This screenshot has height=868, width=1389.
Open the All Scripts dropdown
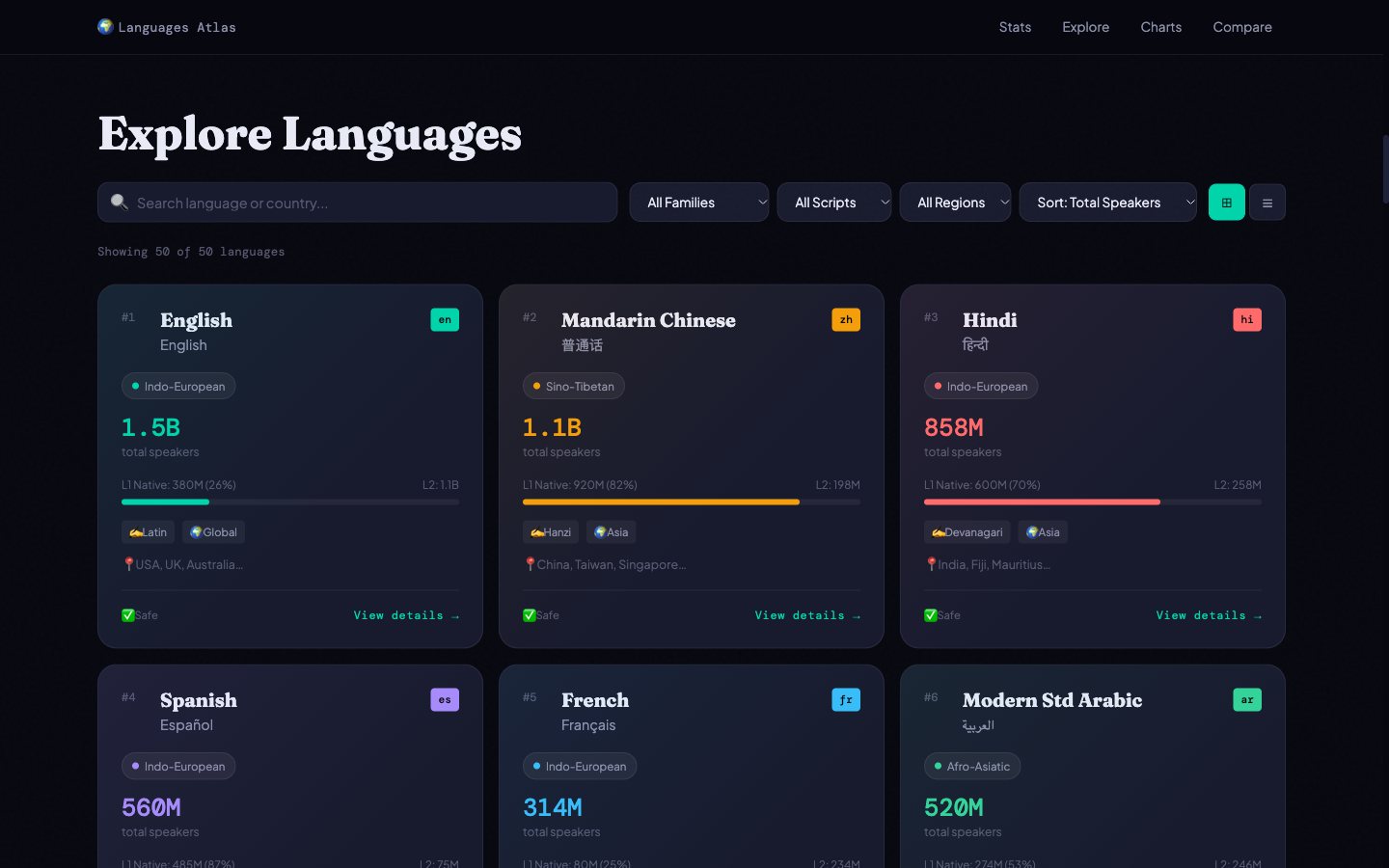tap(834, 203)
